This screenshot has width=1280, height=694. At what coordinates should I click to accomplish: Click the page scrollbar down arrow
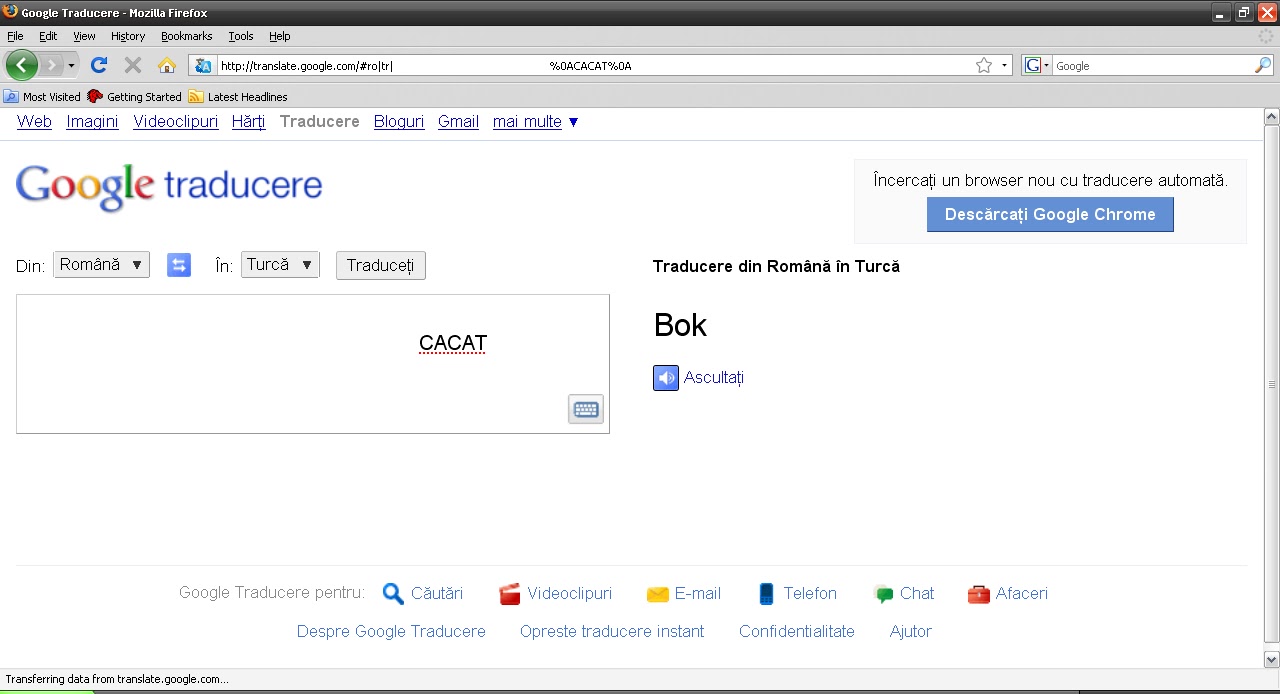click(x=1272, y=660)
